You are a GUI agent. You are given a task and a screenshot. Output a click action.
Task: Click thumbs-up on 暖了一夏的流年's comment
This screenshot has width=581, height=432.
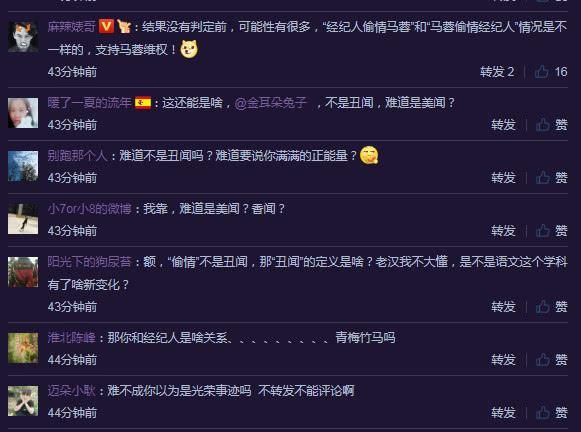[x=551, y=125]
